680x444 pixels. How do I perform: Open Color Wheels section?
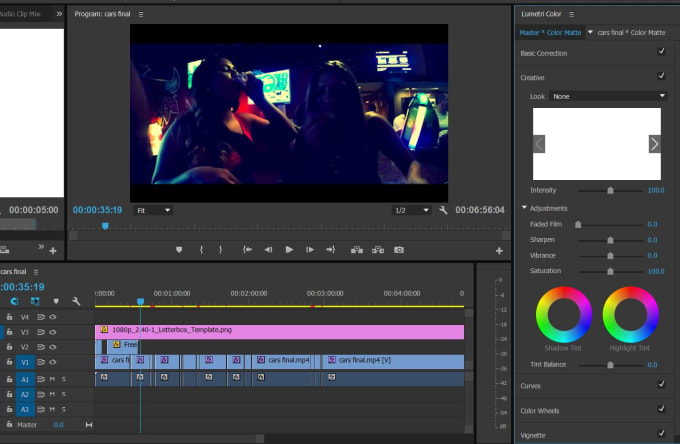click(540, 411)
